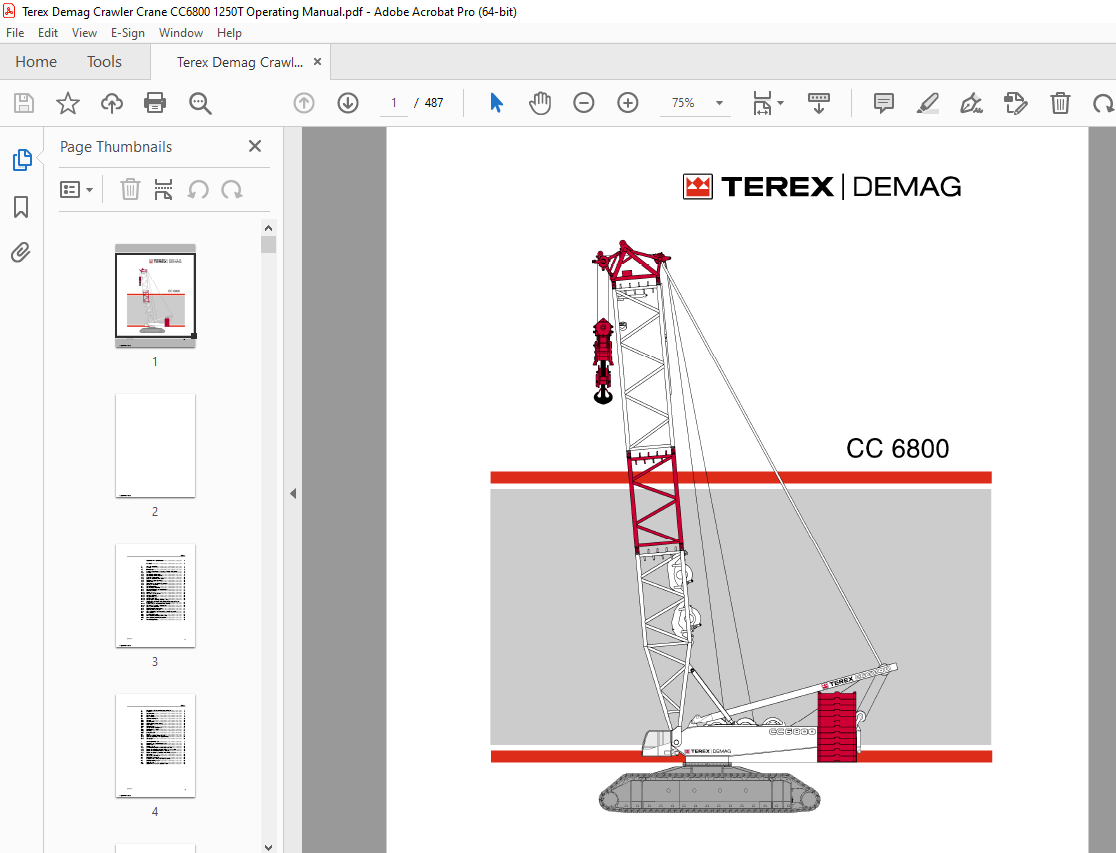
Task: Close the Page Thumbnails panel
Action: tap(255, 146)
